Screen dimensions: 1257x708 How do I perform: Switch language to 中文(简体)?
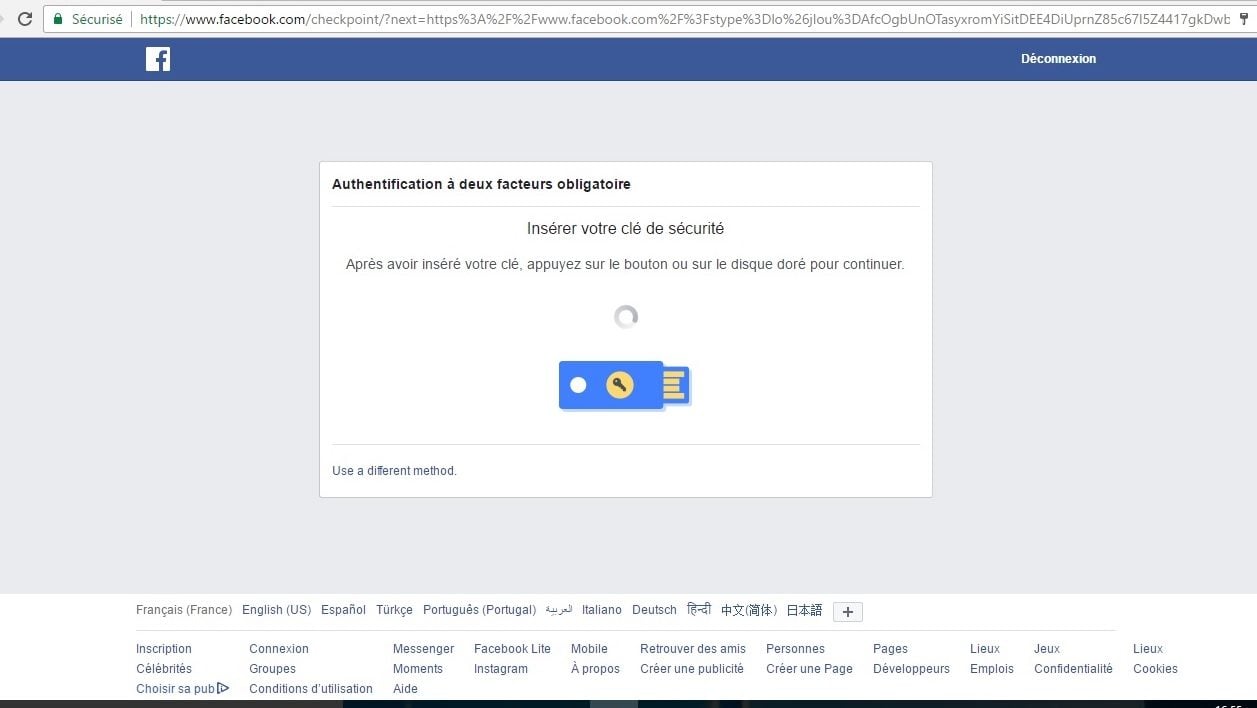[x=749, y=610]
